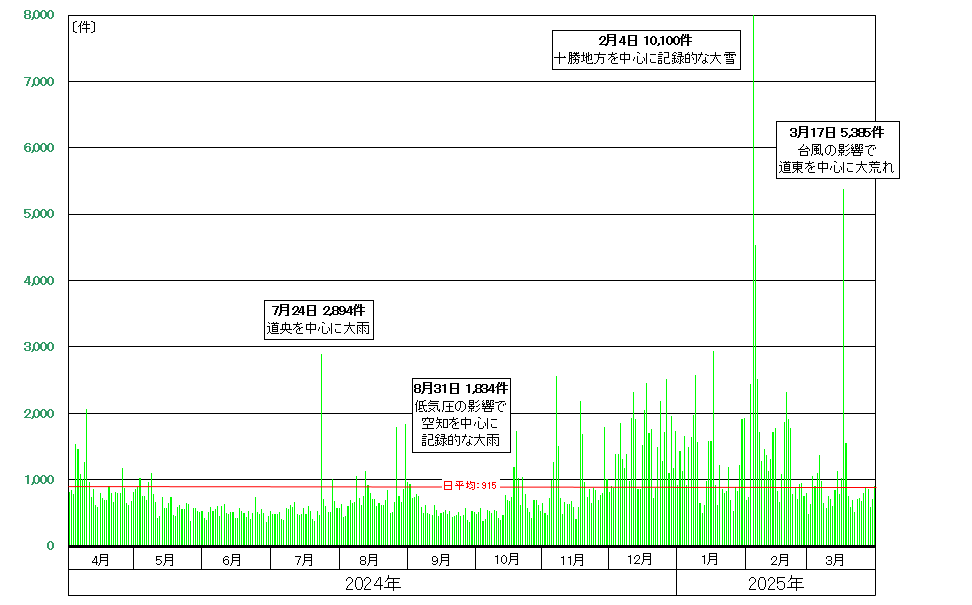The width and height of the screenshot is (972, 605).
Task: Click the "1,000" y-axis label
Action: 38,480
